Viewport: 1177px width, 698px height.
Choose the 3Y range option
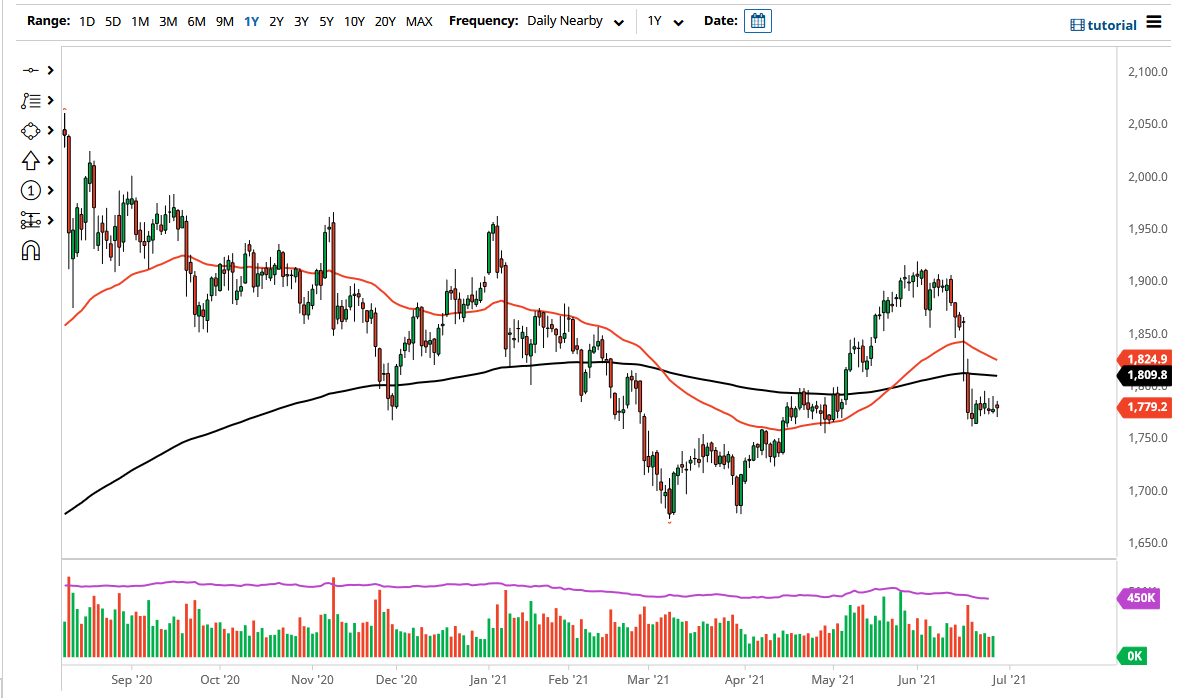[x=301, y=22]
